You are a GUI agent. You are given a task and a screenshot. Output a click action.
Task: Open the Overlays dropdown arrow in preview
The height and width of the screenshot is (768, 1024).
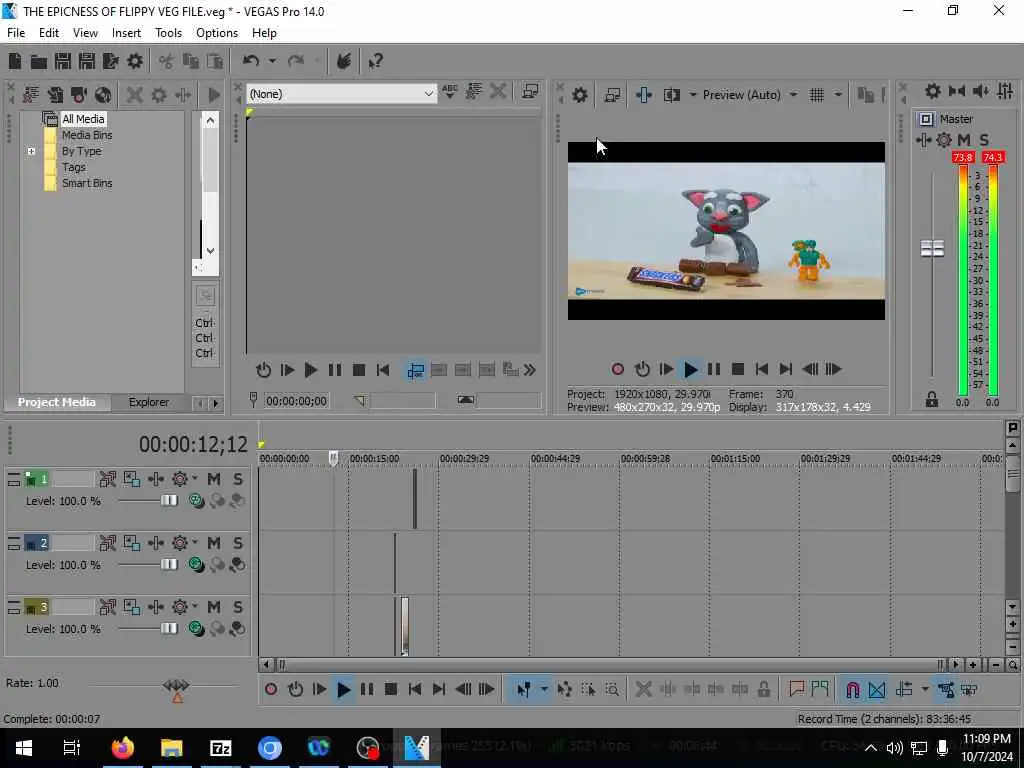click(838, 95)
